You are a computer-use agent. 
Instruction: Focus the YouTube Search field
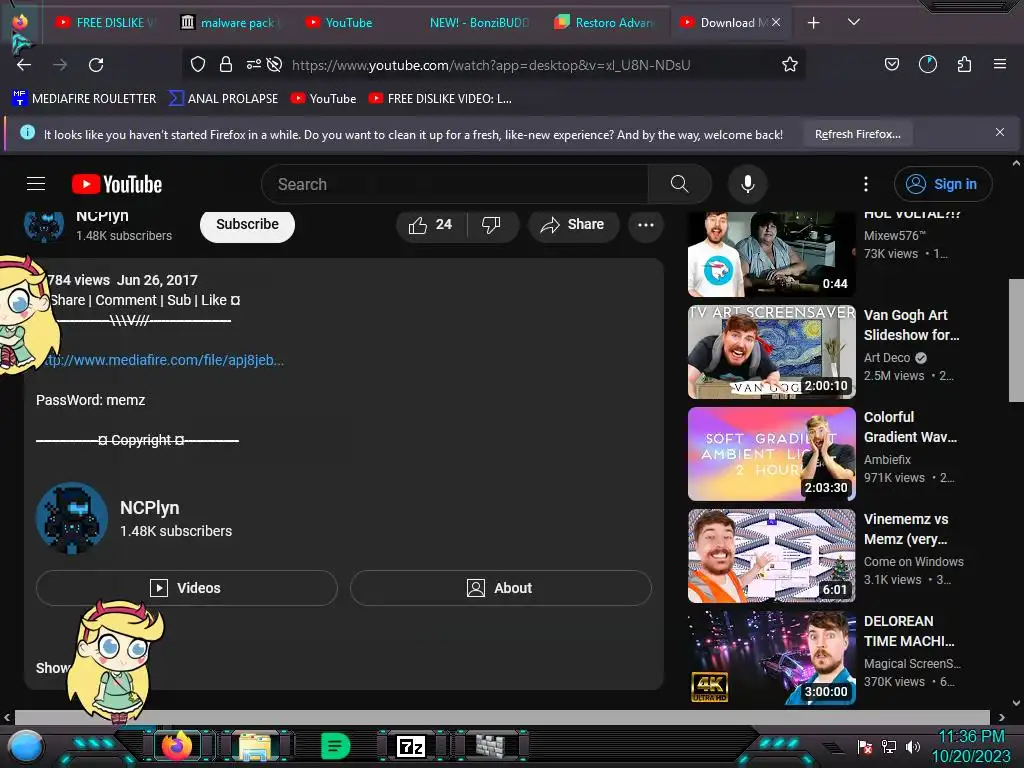[x=455, y=184]
